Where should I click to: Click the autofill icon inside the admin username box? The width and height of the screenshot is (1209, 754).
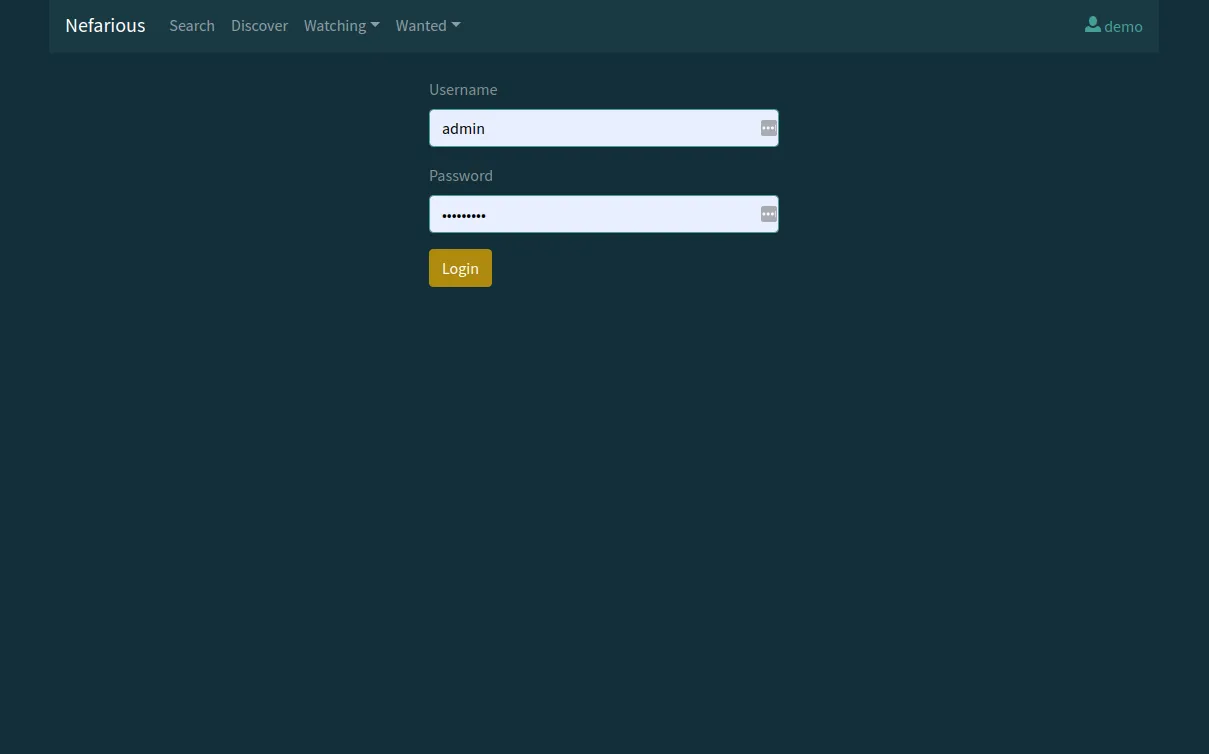(768, 128)
